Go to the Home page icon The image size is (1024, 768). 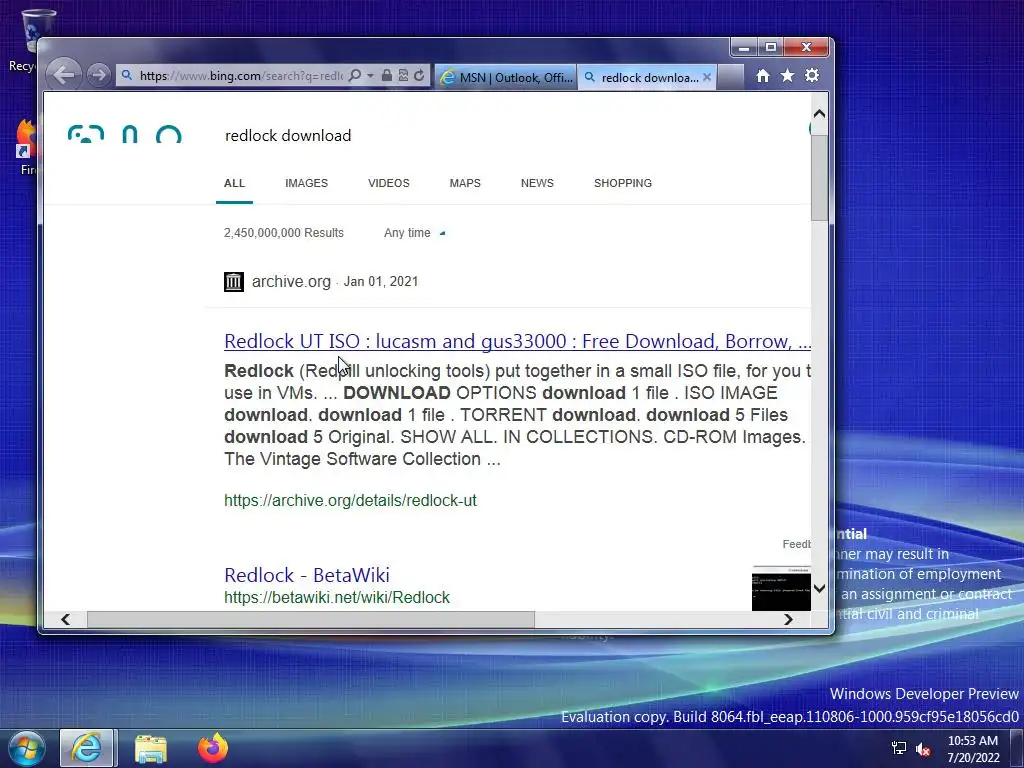tap(763, 76)
